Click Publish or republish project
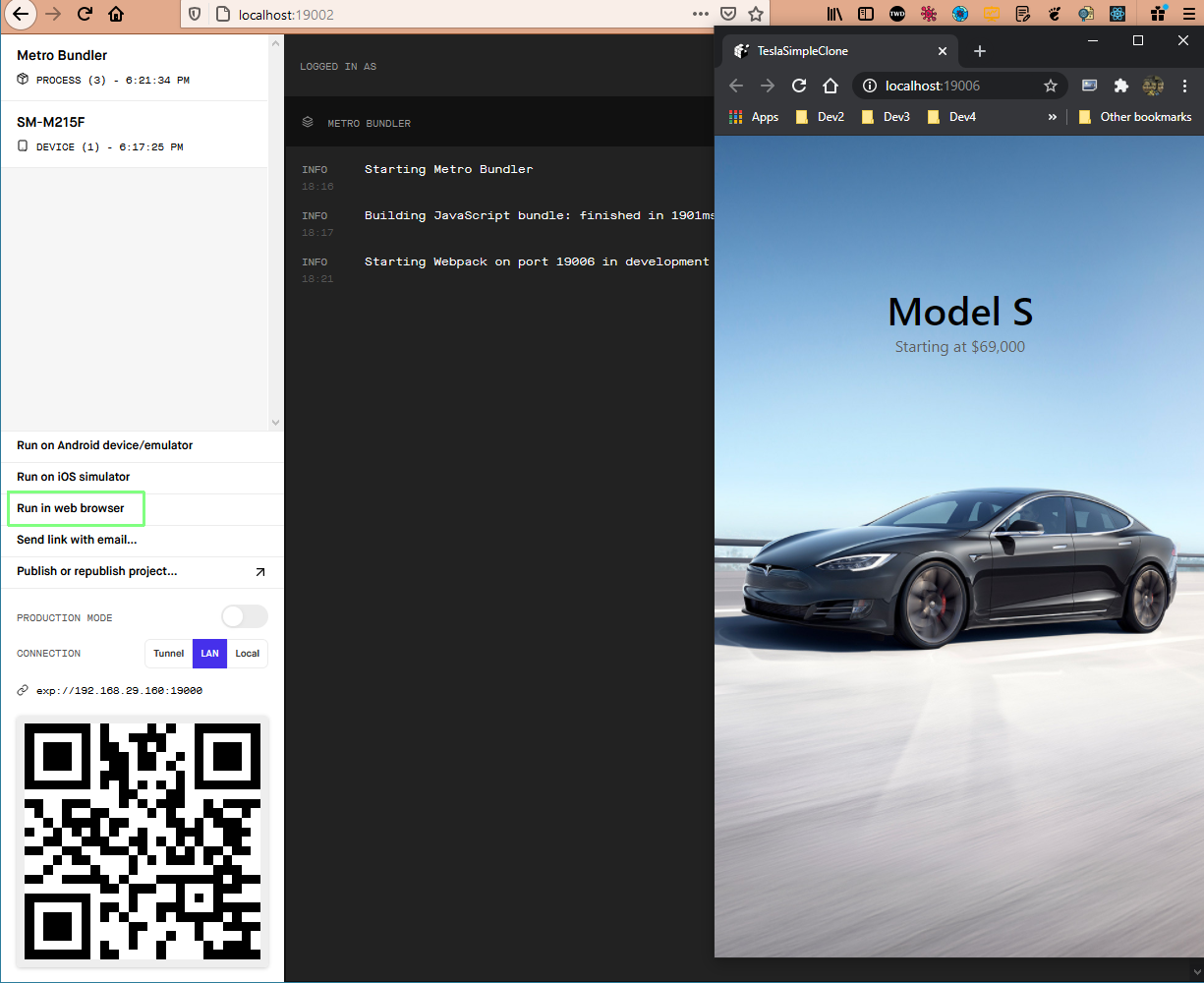The height and width of the screenshot is (983, 1204). click(97, 571)
